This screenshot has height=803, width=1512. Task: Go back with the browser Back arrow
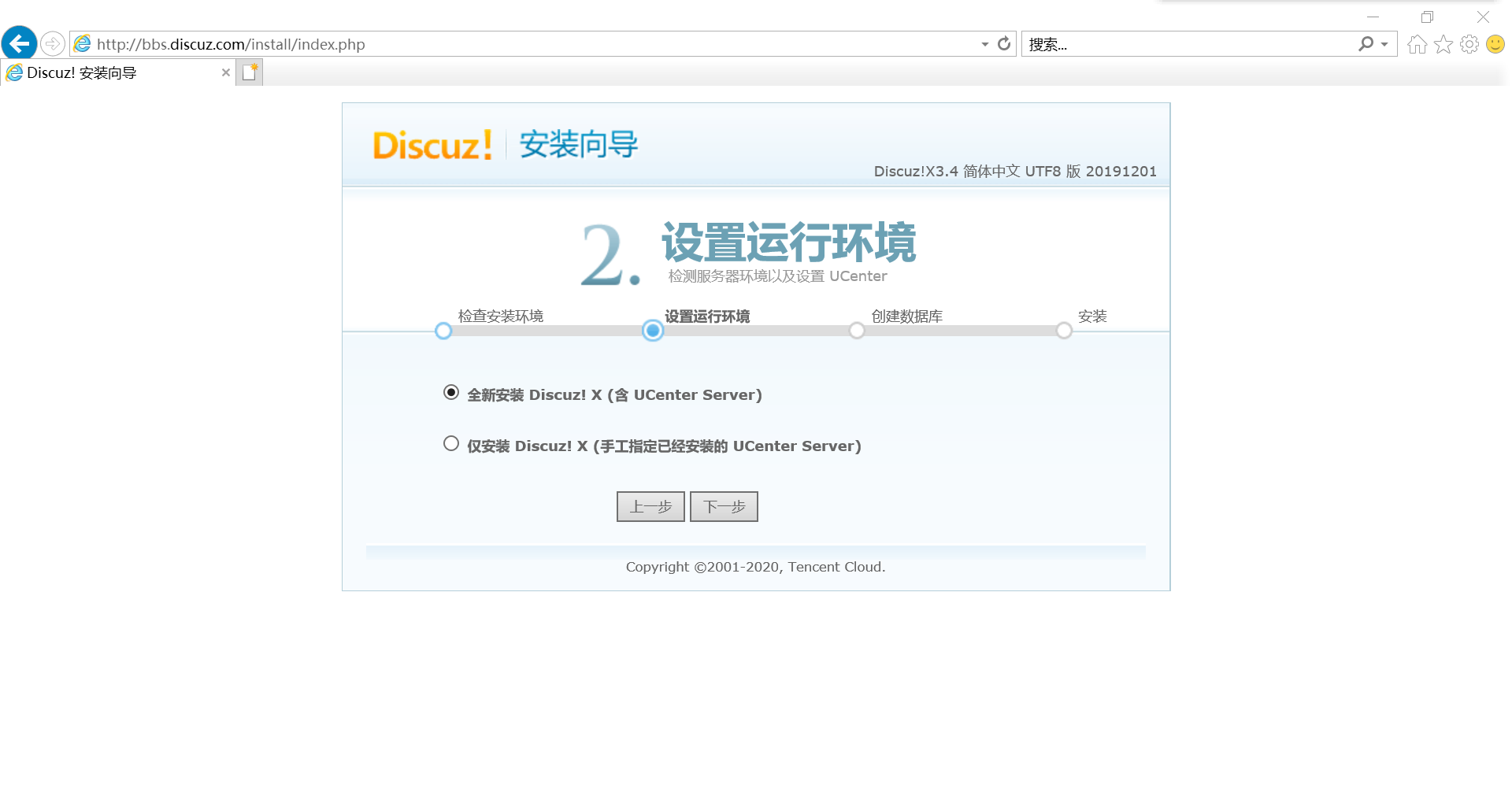(x=19, y=43)
